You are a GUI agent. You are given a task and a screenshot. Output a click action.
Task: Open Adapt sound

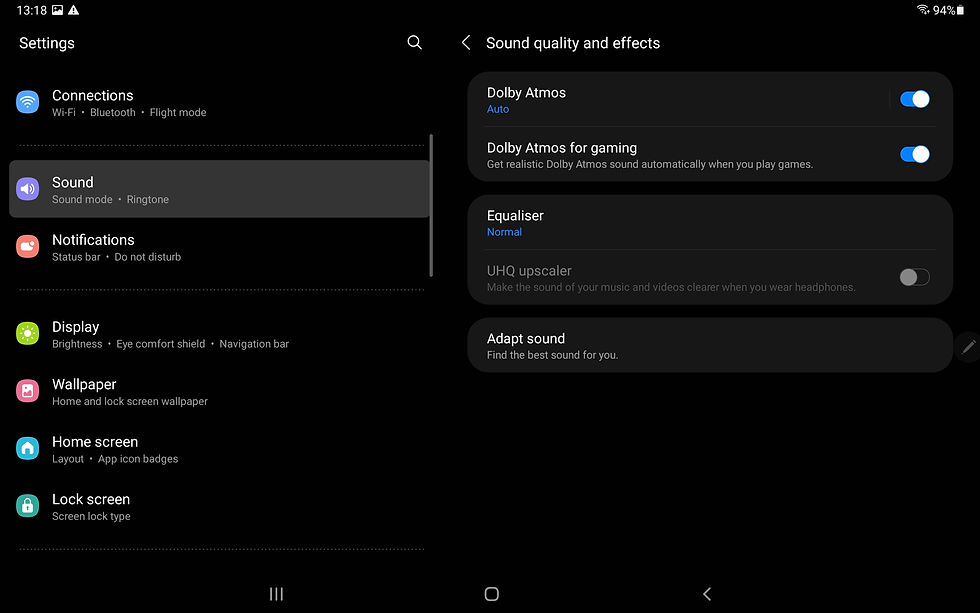(710, 346)
